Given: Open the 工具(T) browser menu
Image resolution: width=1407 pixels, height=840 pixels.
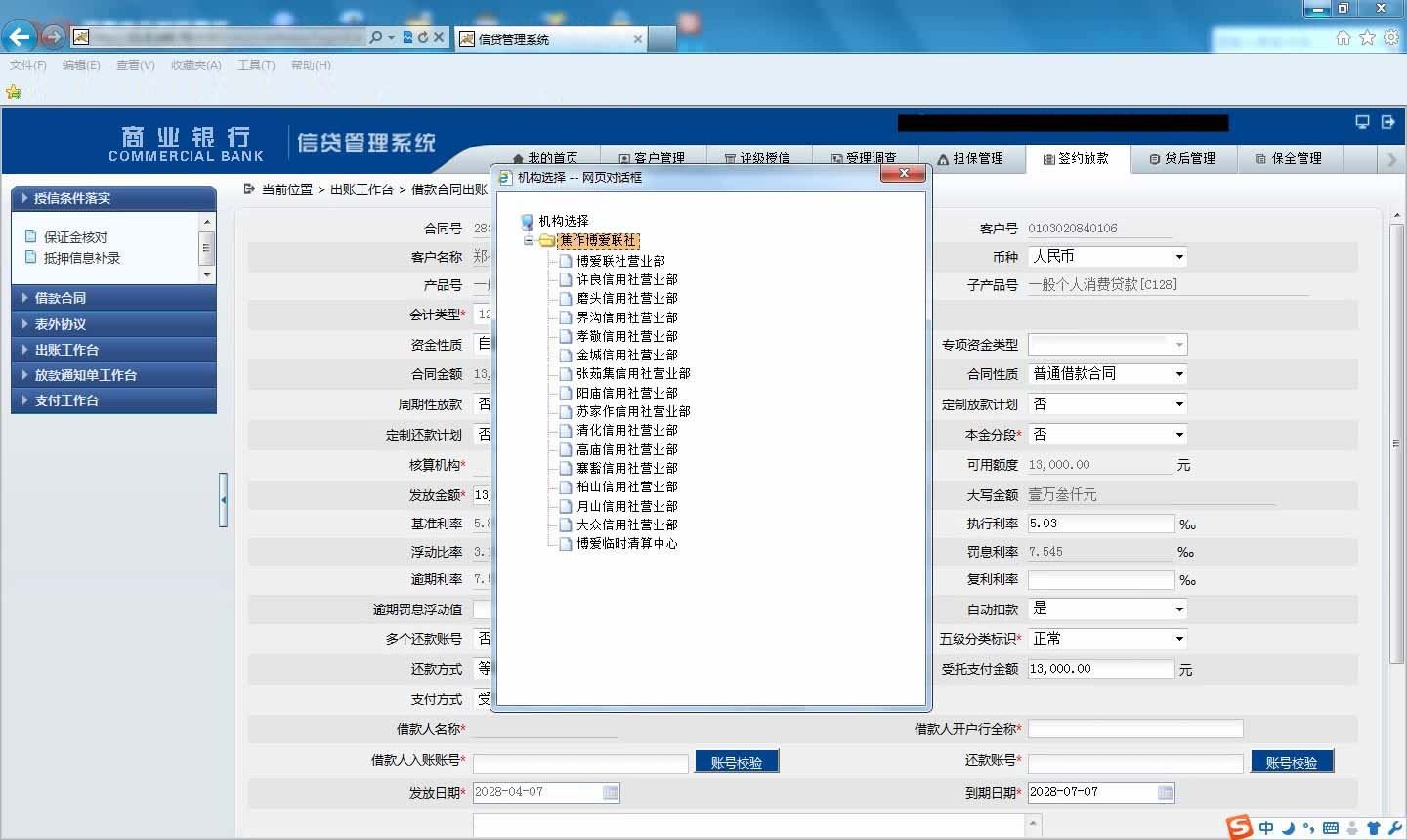Looking at the screenshot, I should [256, 65].
